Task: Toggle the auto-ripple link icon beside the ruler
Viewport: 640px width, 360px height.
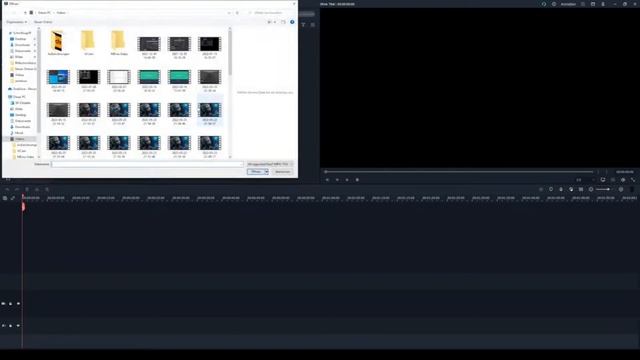Action: tap(13, 198)
